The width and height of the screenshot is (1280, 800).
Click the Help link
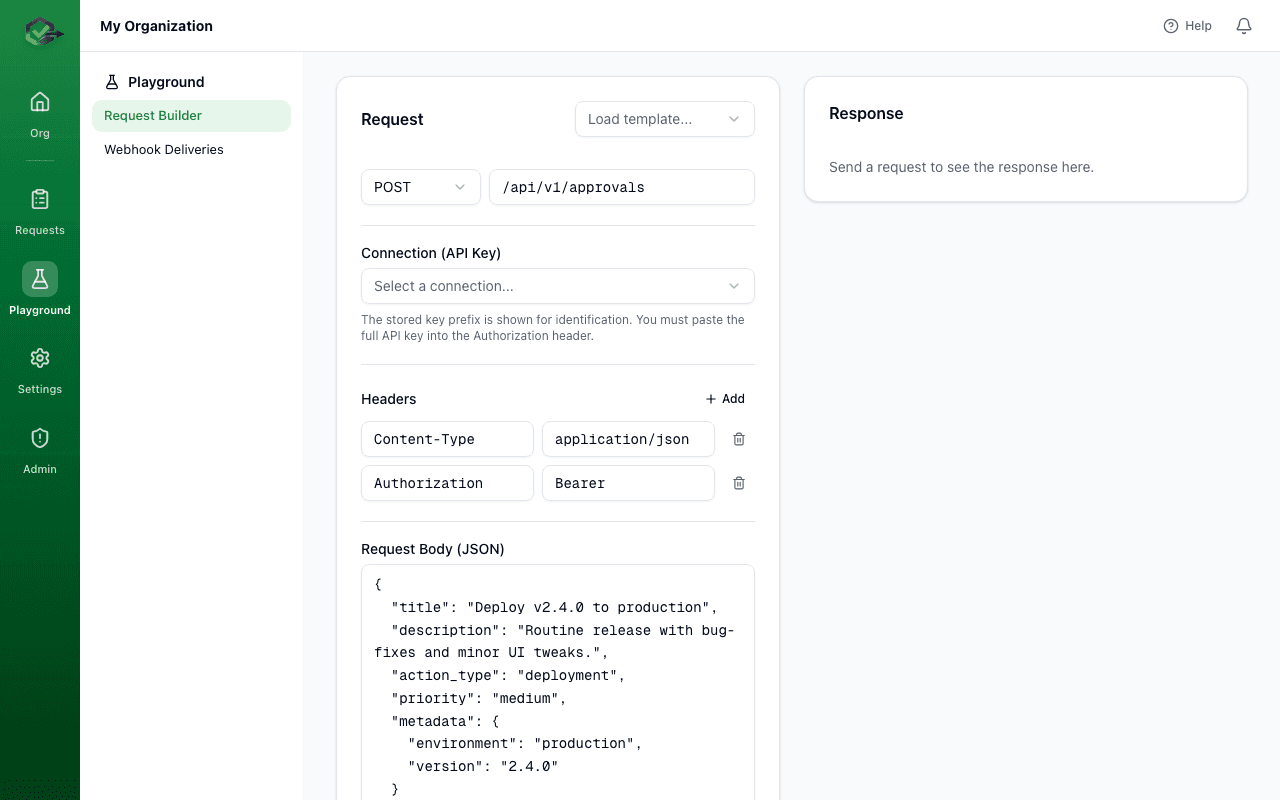point(1187,25)
